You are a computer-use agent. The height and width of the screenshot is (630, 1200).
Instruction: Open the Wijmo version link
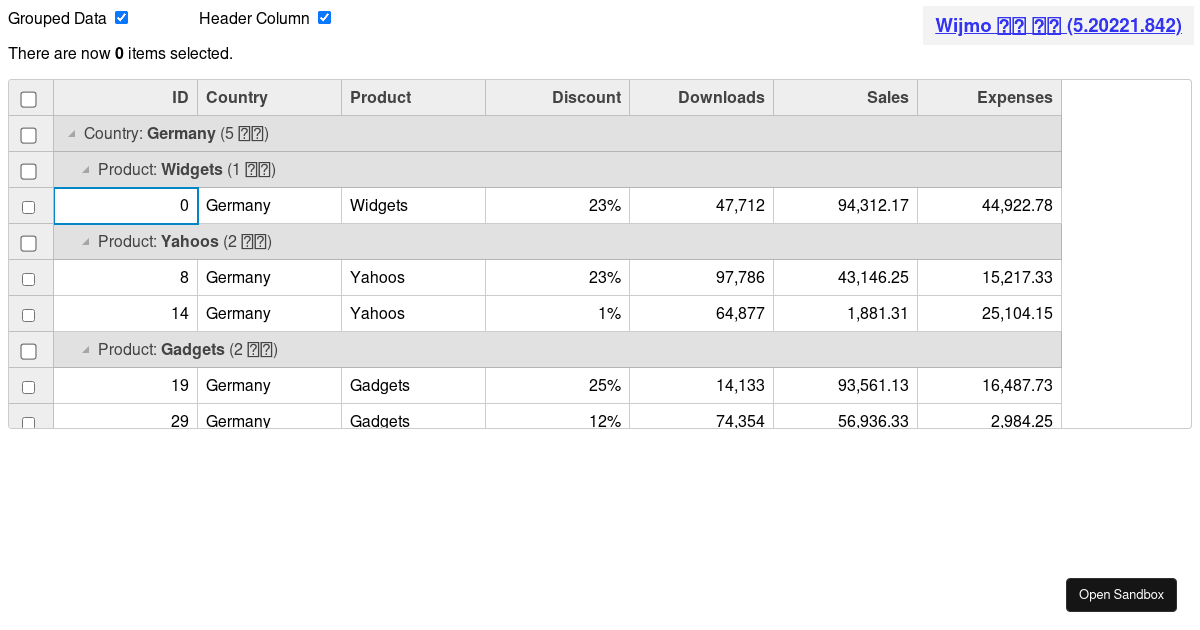click(x=1058, y=26)
